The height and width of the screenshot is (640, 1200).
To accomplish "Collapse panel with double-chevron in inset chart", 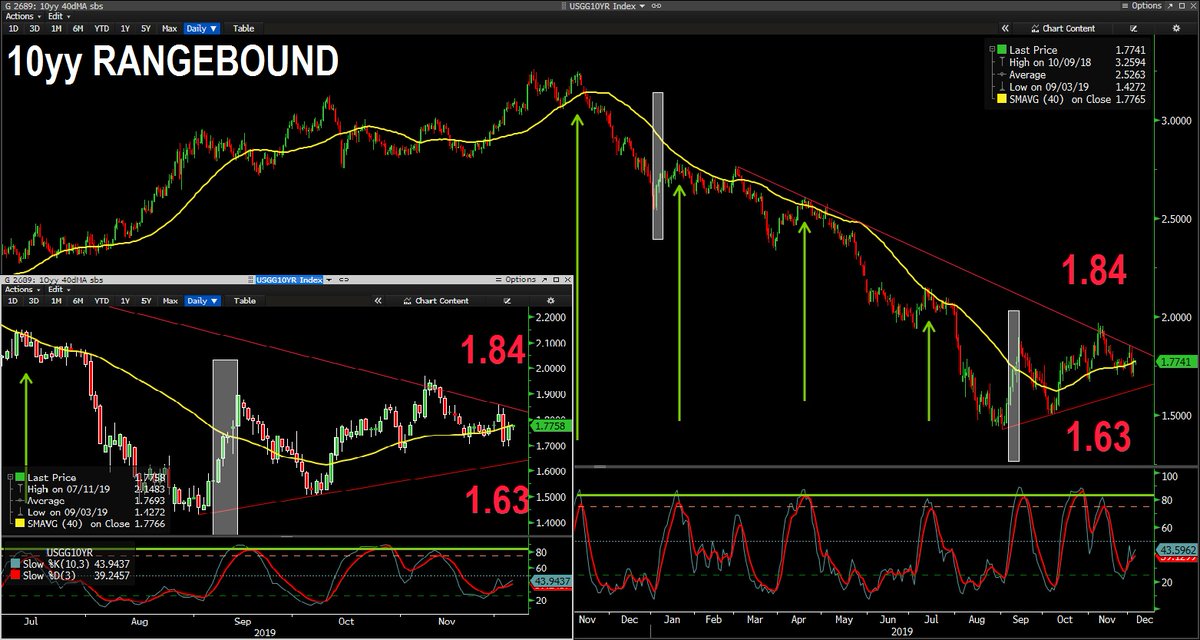I will pyautogui.click(x=378, y=301).
